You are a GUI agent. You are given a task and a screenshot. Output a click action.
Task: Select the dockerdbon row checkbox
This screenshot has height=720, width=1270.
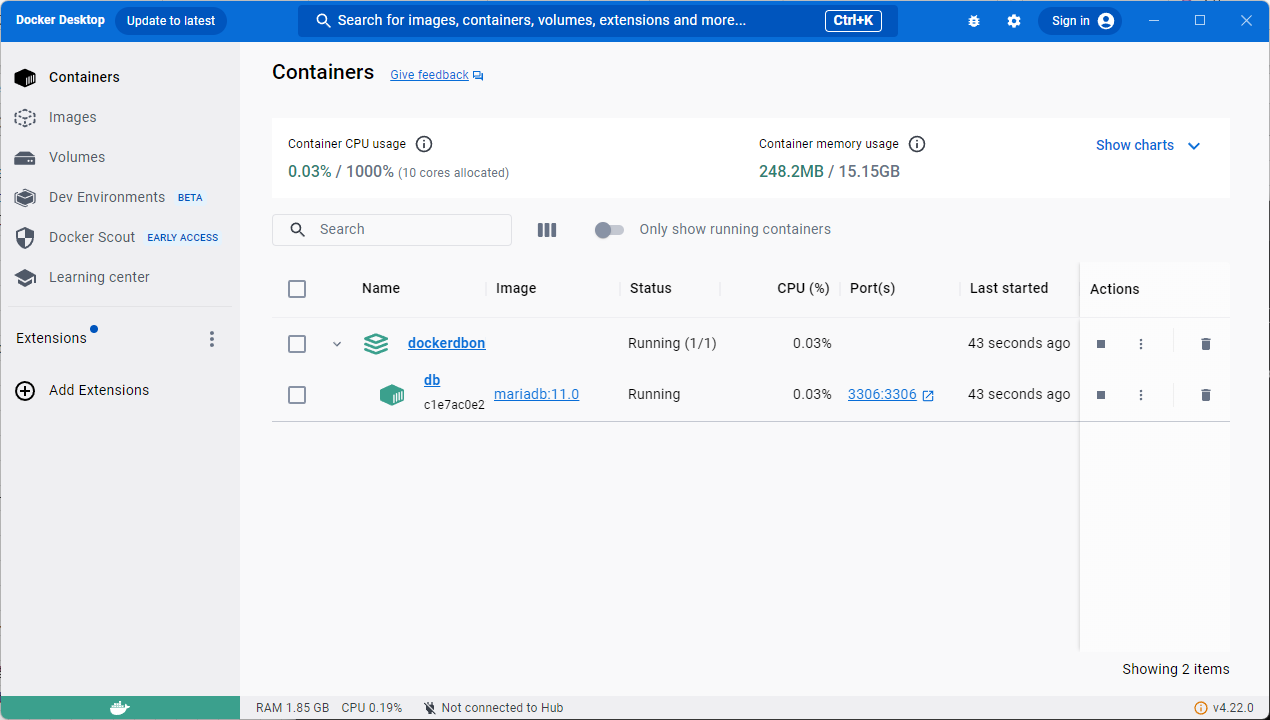(x=297, y=344)
